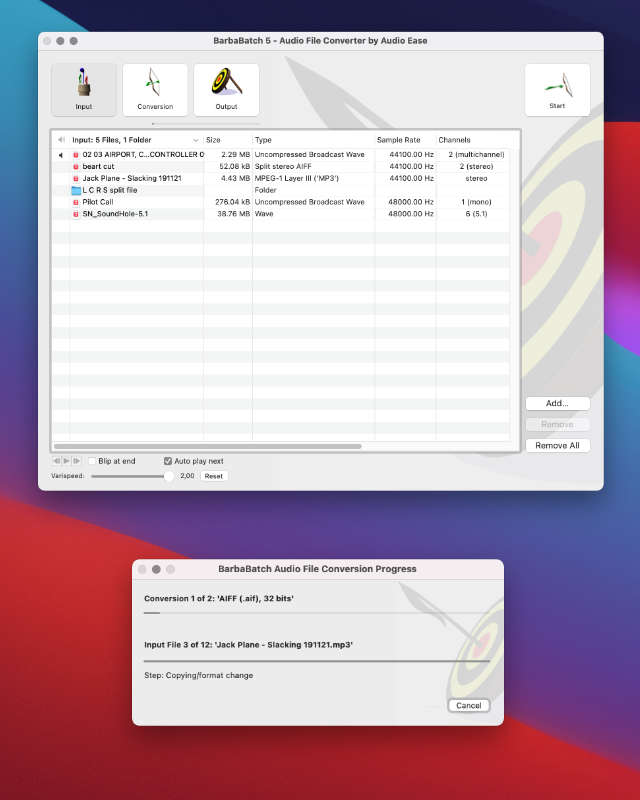
Task: Click red file icon of Pilot Call
Action: [76, 202]
